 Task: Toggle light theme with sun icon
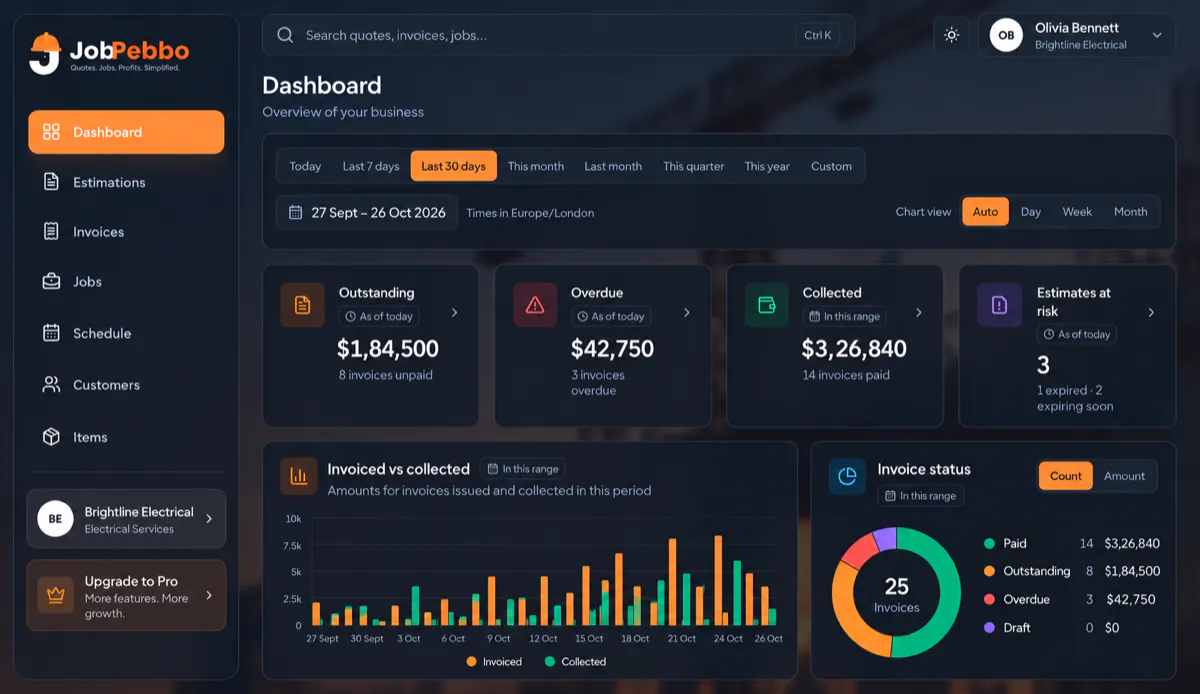coord(951,35)
